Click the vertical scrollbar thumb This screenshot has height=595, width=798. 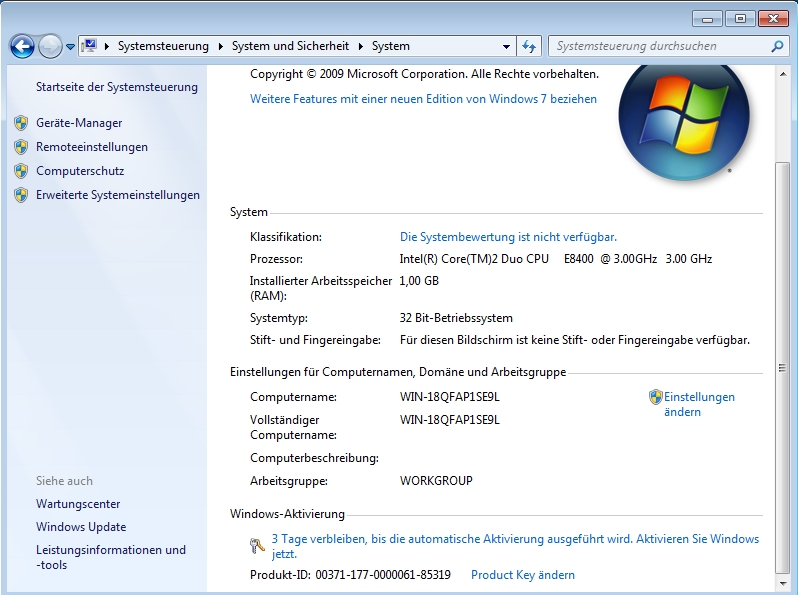click(x=782, y=367)
